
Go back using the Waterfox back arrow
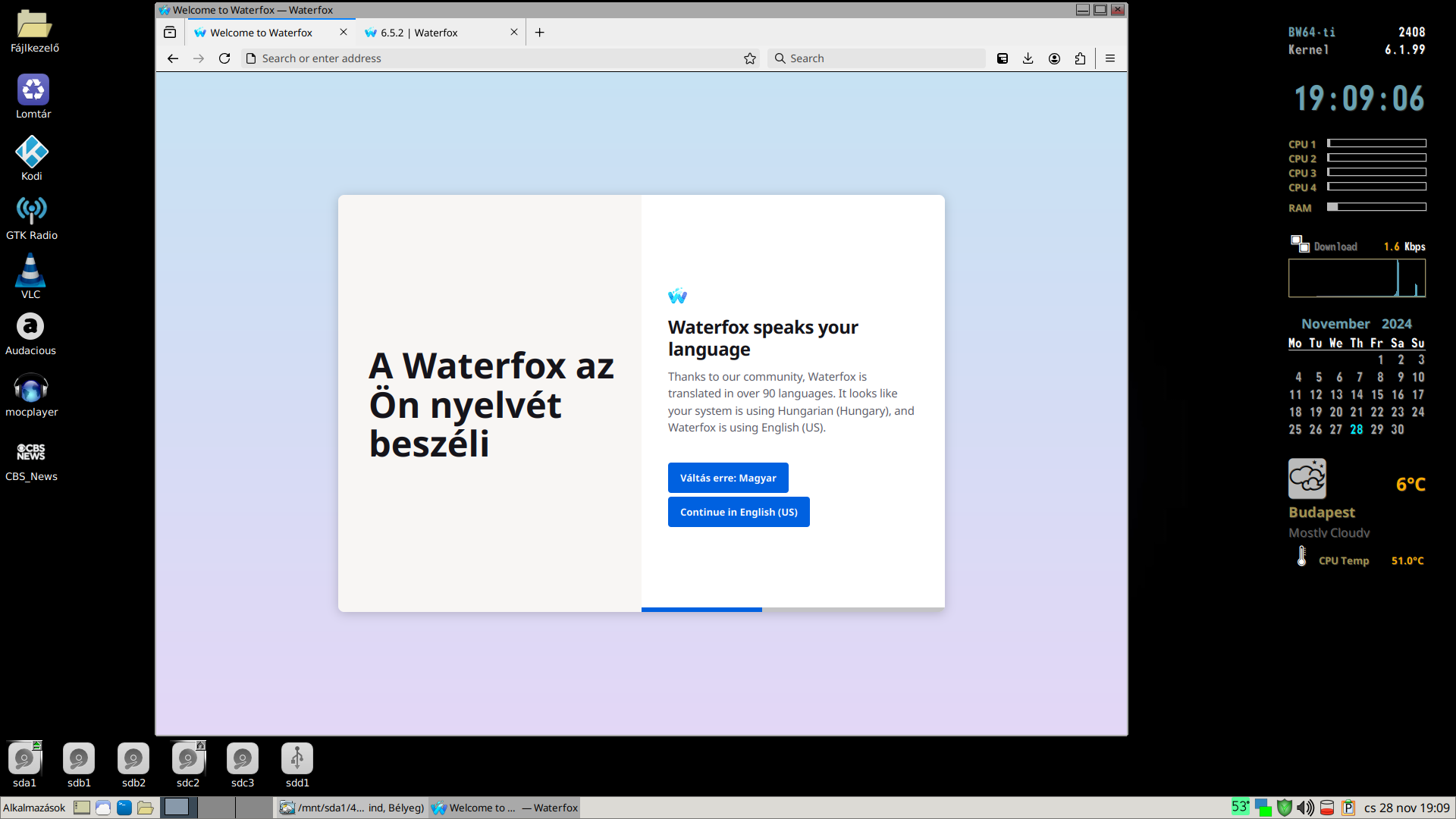[173, 58]
